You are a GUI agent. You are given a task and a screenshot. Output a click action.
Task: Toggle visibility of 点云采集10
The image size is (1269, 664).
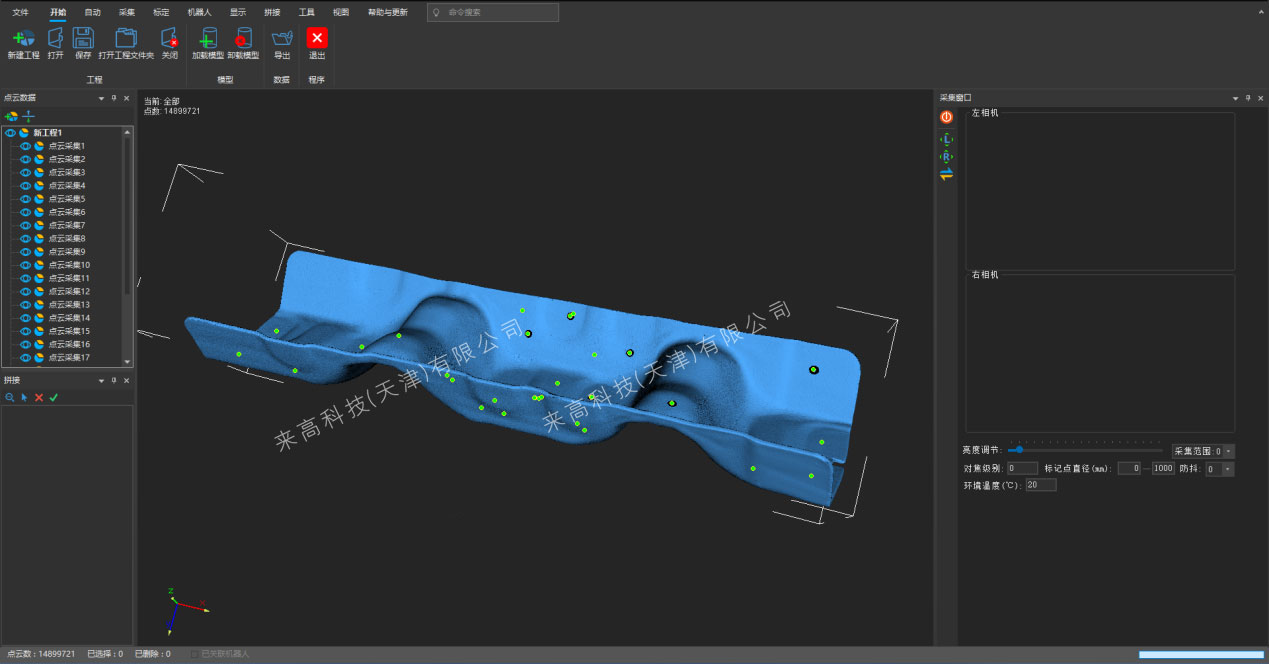pyautogui.click(x=26, y=265)
